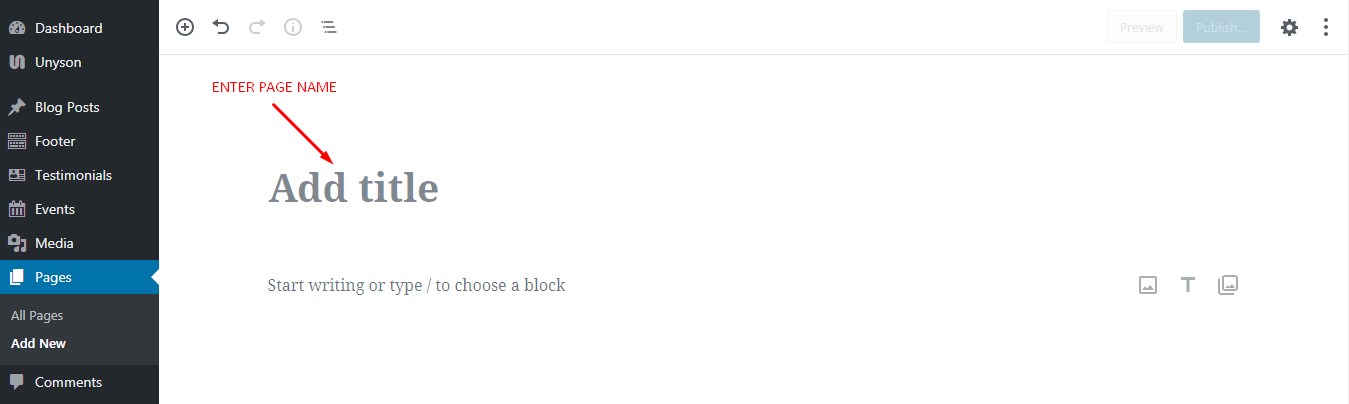Viewport: 1349px width, 404px height.
Task: Insert an Image block from the shortcut icon
Action: pyautogui.click(x=1148, y=285)
